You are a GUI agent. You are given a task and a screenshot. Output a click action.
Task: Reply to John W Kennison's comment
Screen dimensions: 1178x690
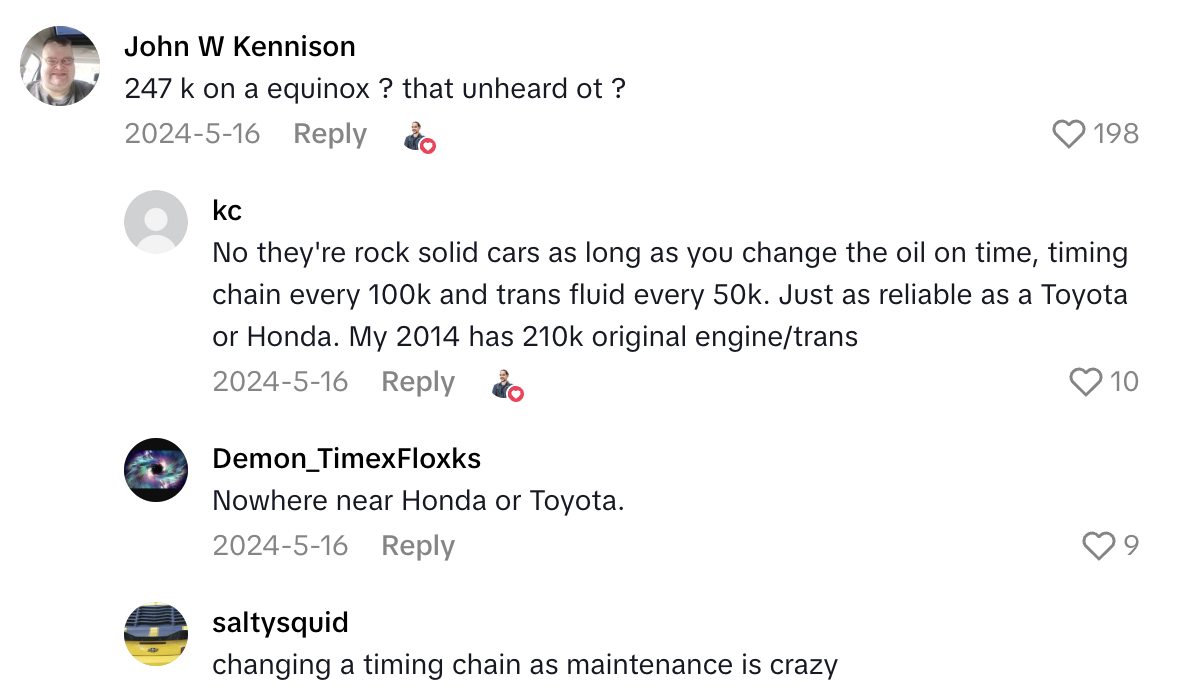tap(329, 134)
